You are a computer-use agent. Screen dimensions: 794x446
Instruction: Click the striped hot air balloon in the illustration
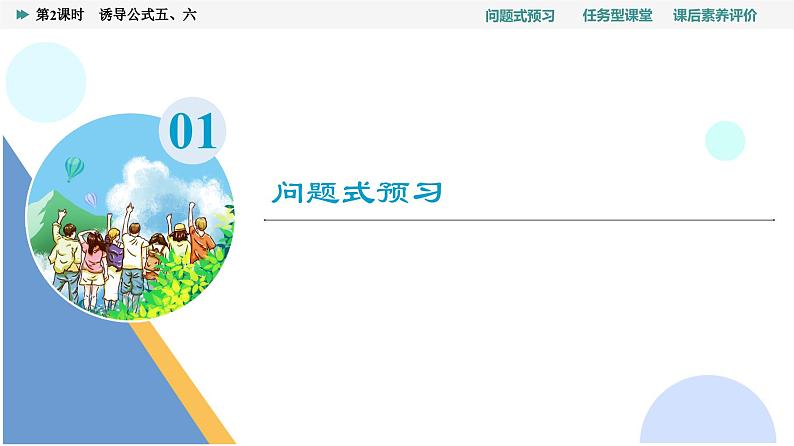pos(73,167)
